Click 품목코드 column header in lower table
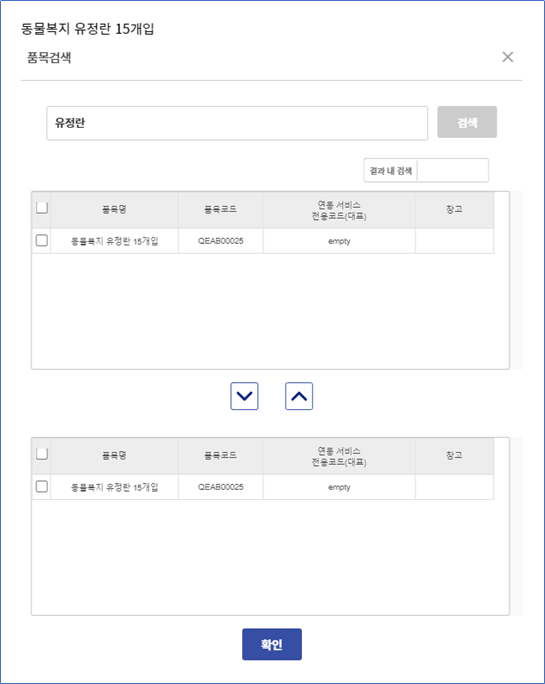This screenshot has height=684, width=545. pos(220,456)
